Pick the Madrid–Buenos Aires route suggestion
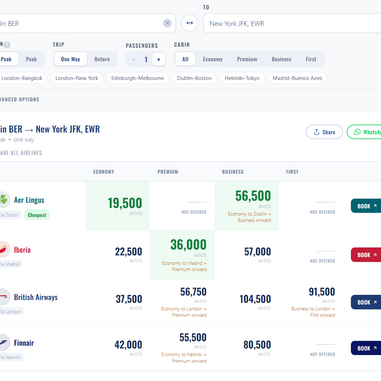The width and height of the screenshot is (381, 381). coord(297,78)
